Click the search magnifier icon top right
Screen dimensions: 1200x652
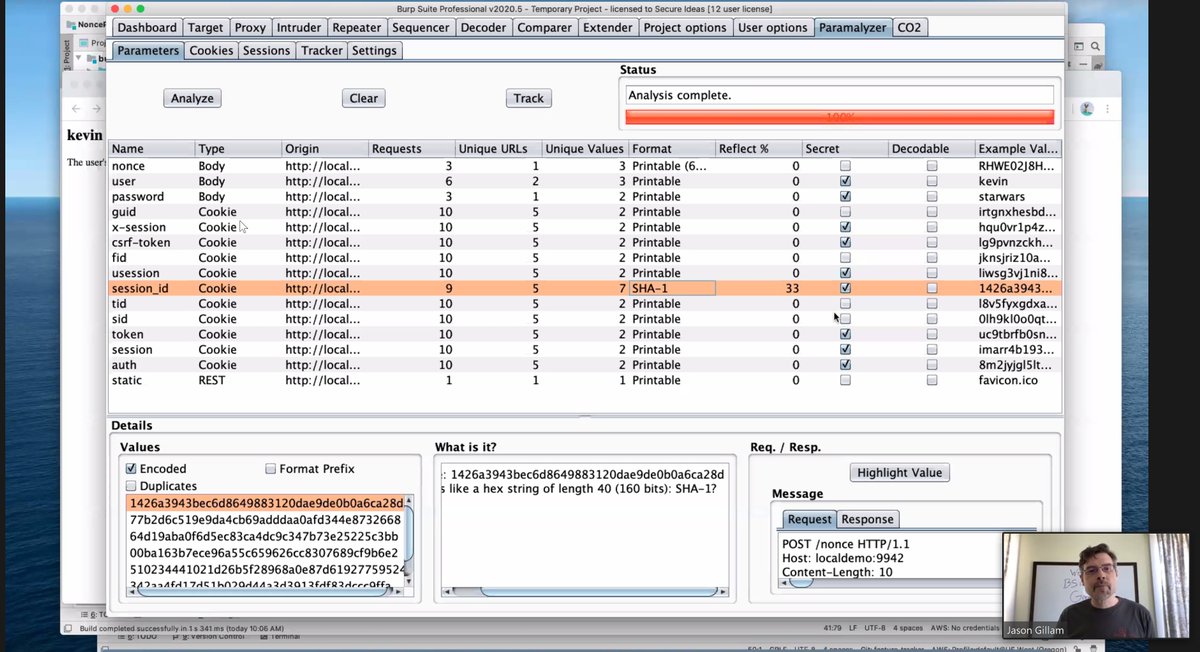[1096, 46]
